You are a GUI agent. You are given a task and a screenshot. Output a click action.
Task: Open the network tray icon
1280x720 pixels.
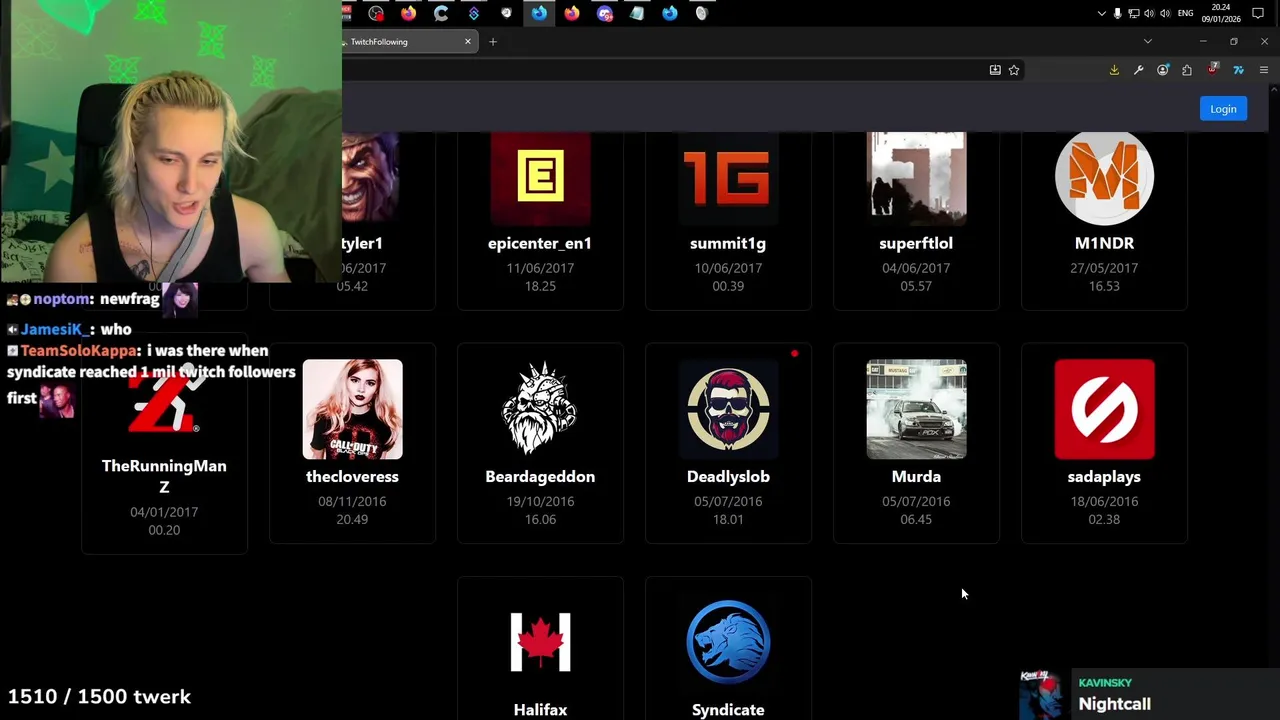point(1133,13)
